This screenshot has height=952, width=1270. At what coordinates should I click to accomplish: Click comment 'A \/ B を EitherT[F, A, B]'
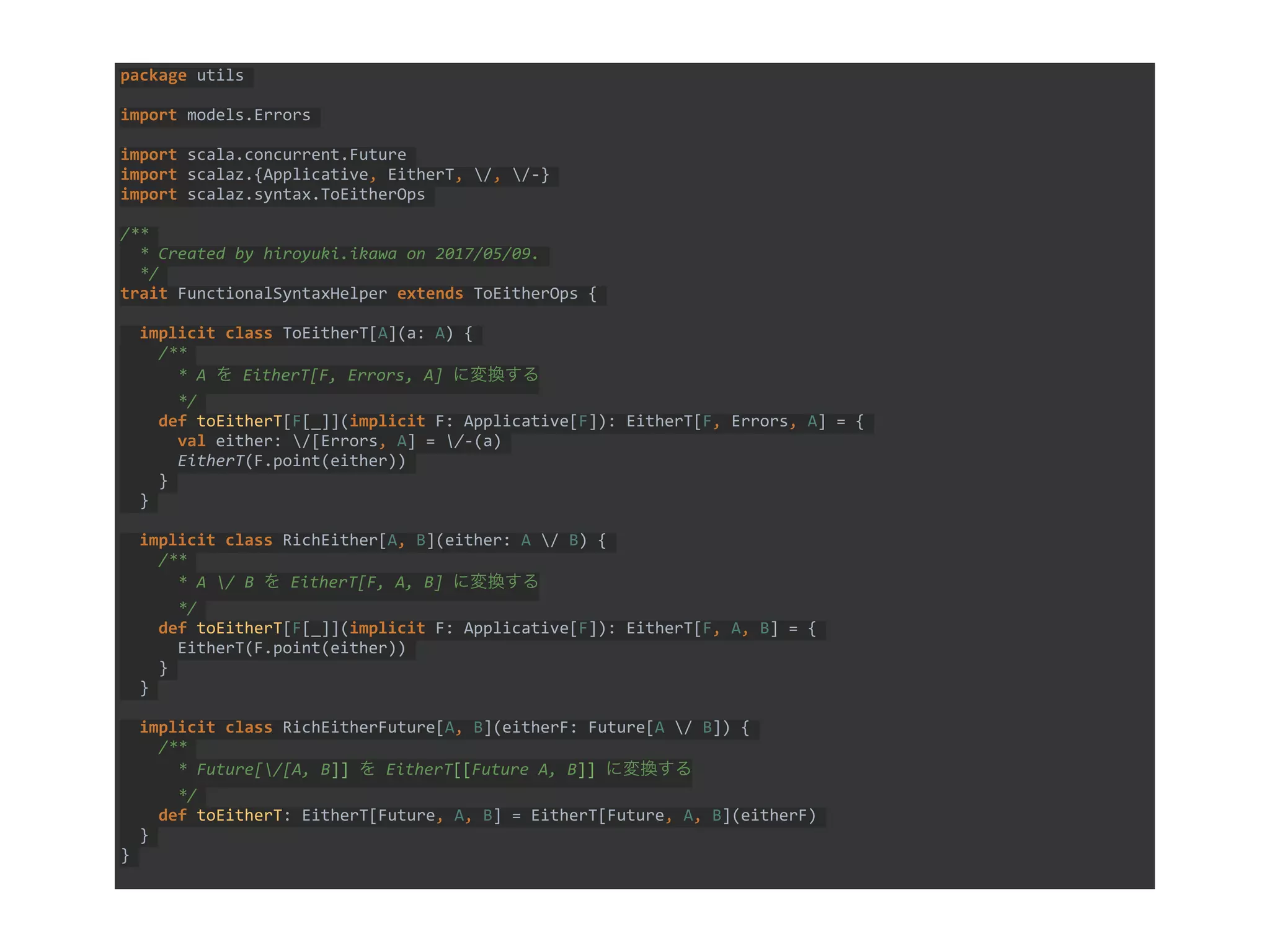[x=358, y=582]
